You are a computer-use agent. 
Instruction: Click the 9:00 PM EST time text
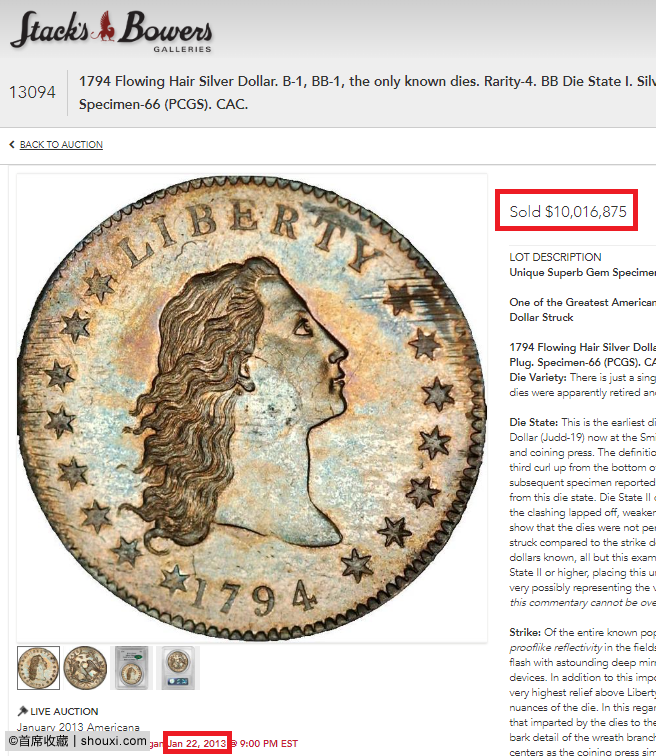(268, 743)
